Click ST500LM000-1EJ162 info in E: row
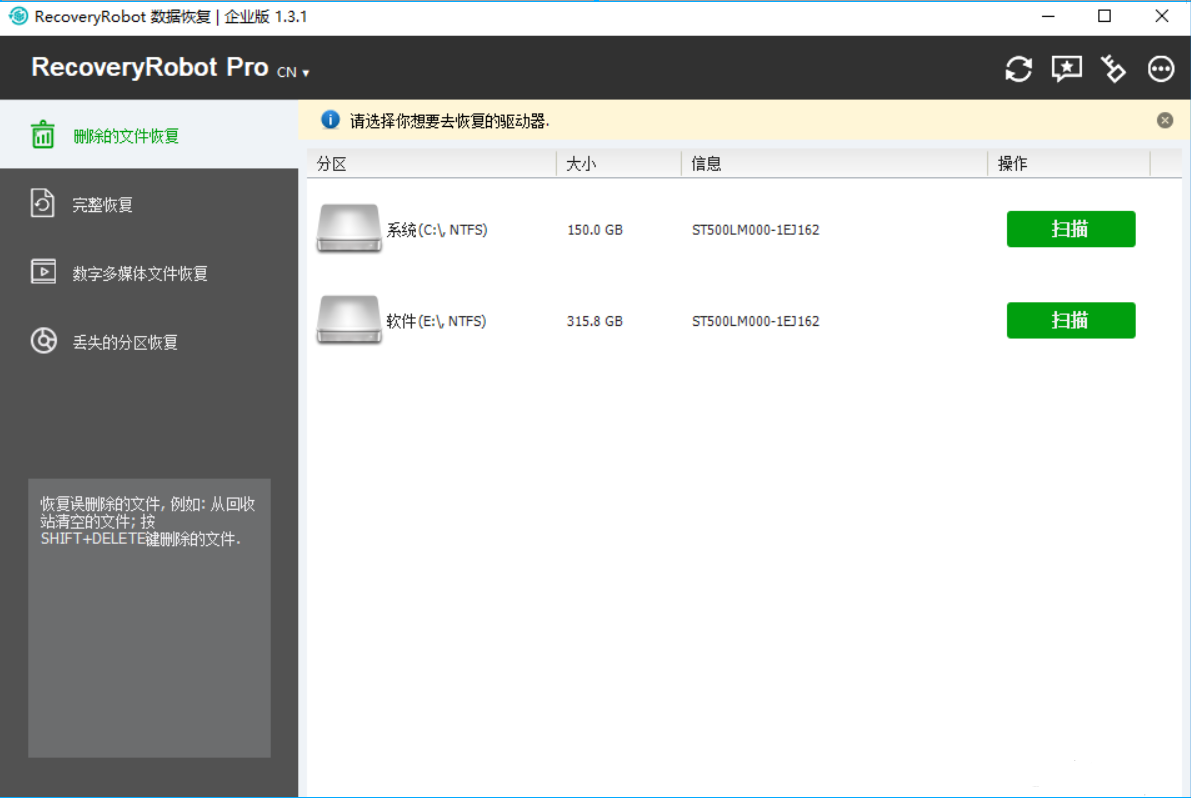This screenshot has height=798, width=1191. 755,321
